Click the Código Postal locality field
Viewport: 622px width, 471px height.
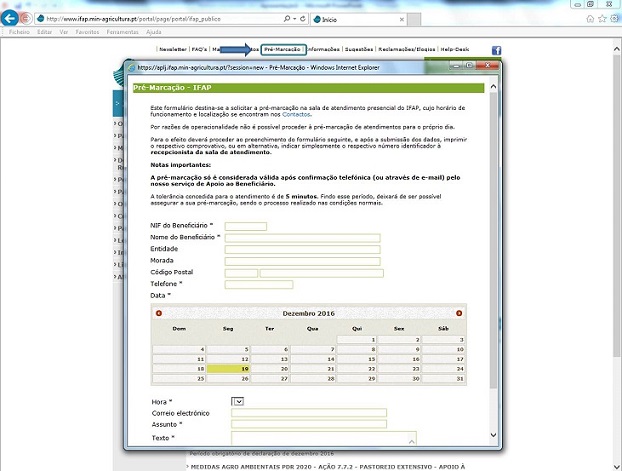coord(321,273)
